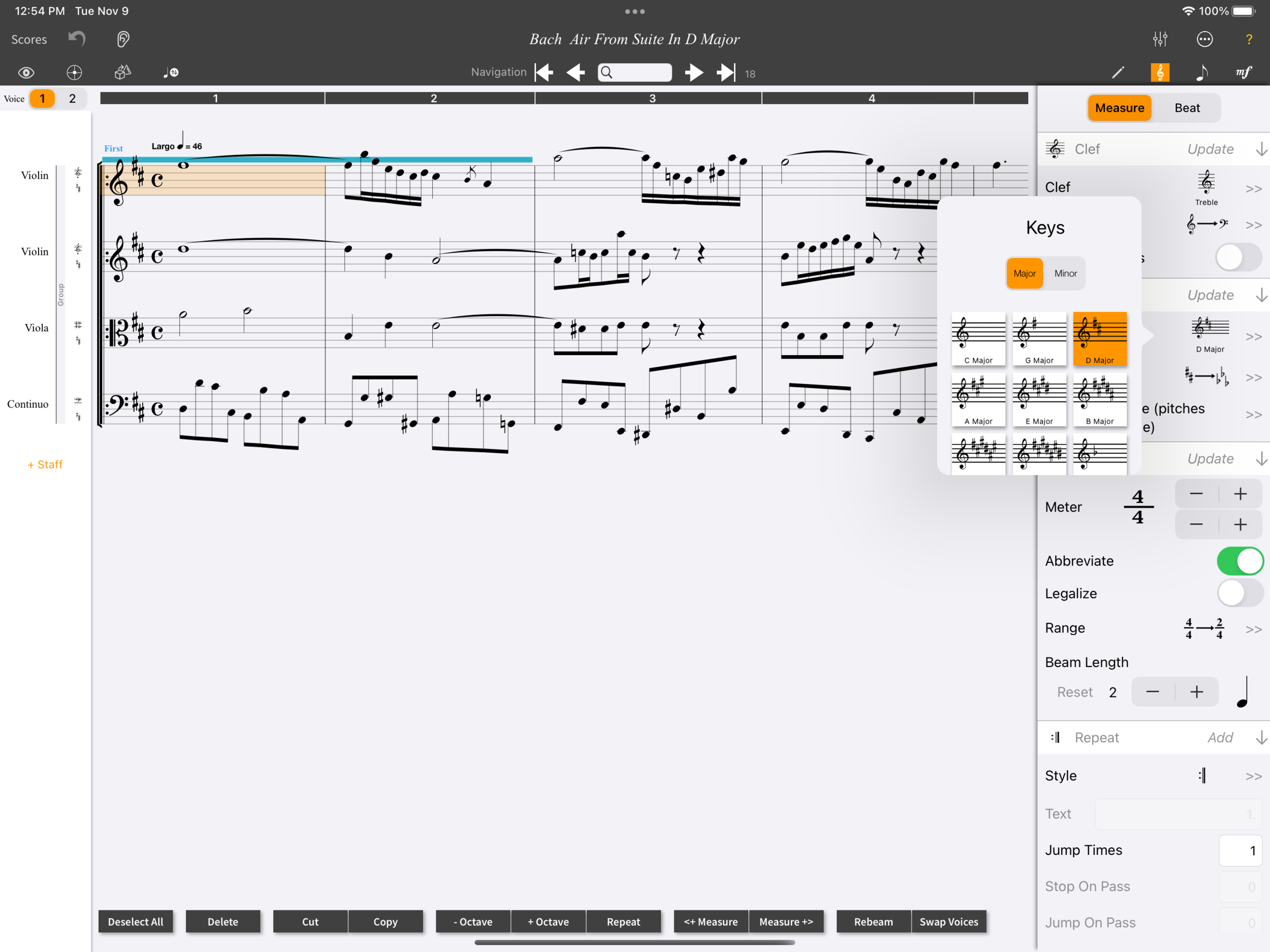Expand the Clef Treble options chevron
Screen dimensions: 1270x952
(x=1253, y=189)
